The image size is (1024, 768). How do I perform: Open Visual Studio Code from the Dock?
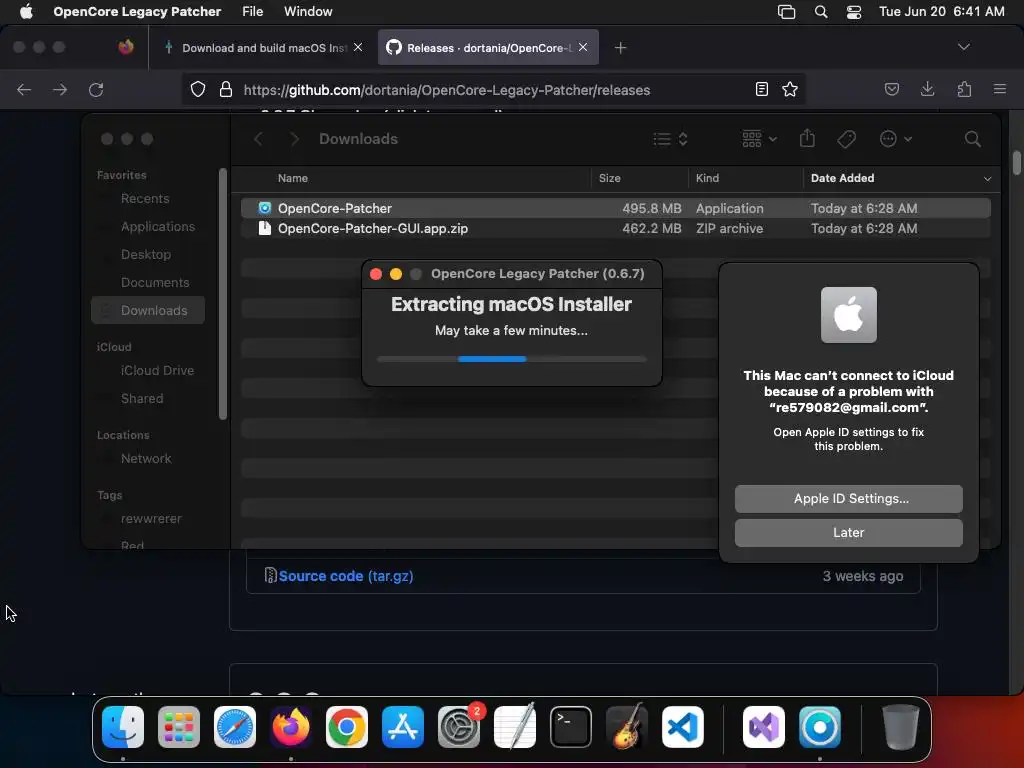click(x=682, y=726)
